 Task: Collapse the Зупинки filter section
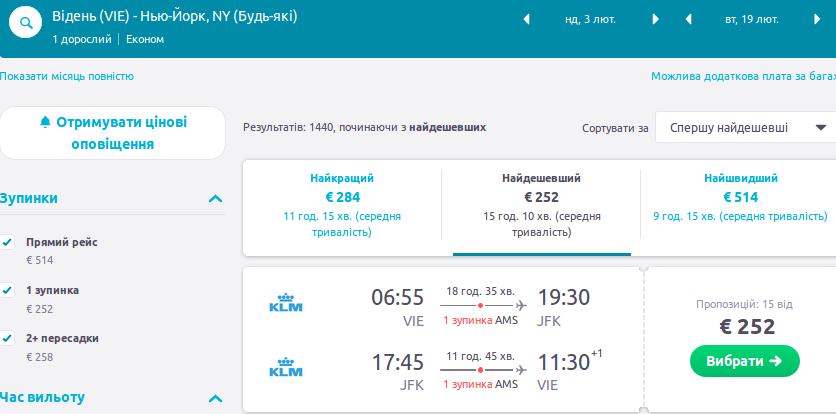(215, 198)
